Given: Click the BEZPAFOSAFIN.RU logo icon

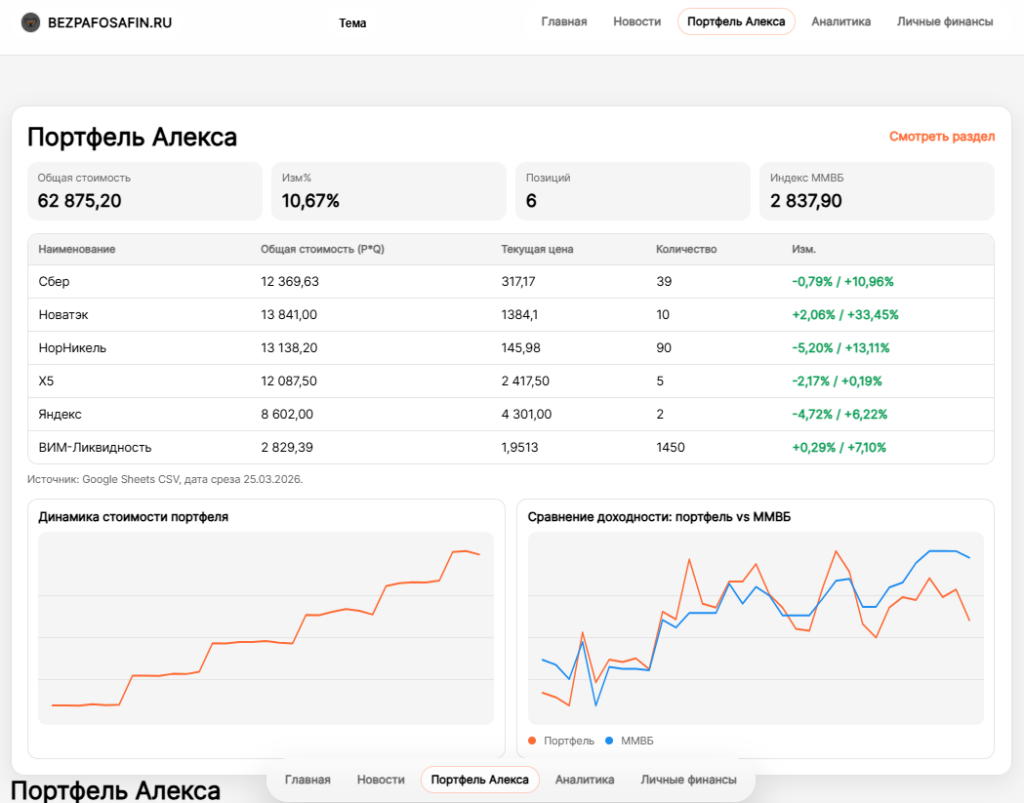Looking at the screenshot, I should [31, 22].
